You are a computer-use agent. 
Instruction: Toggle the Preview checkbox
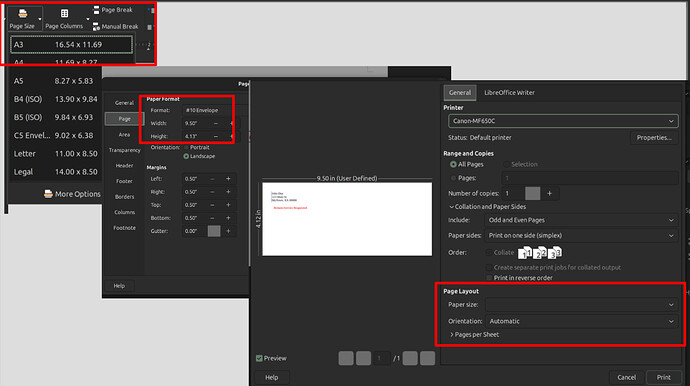pos(259,358)
